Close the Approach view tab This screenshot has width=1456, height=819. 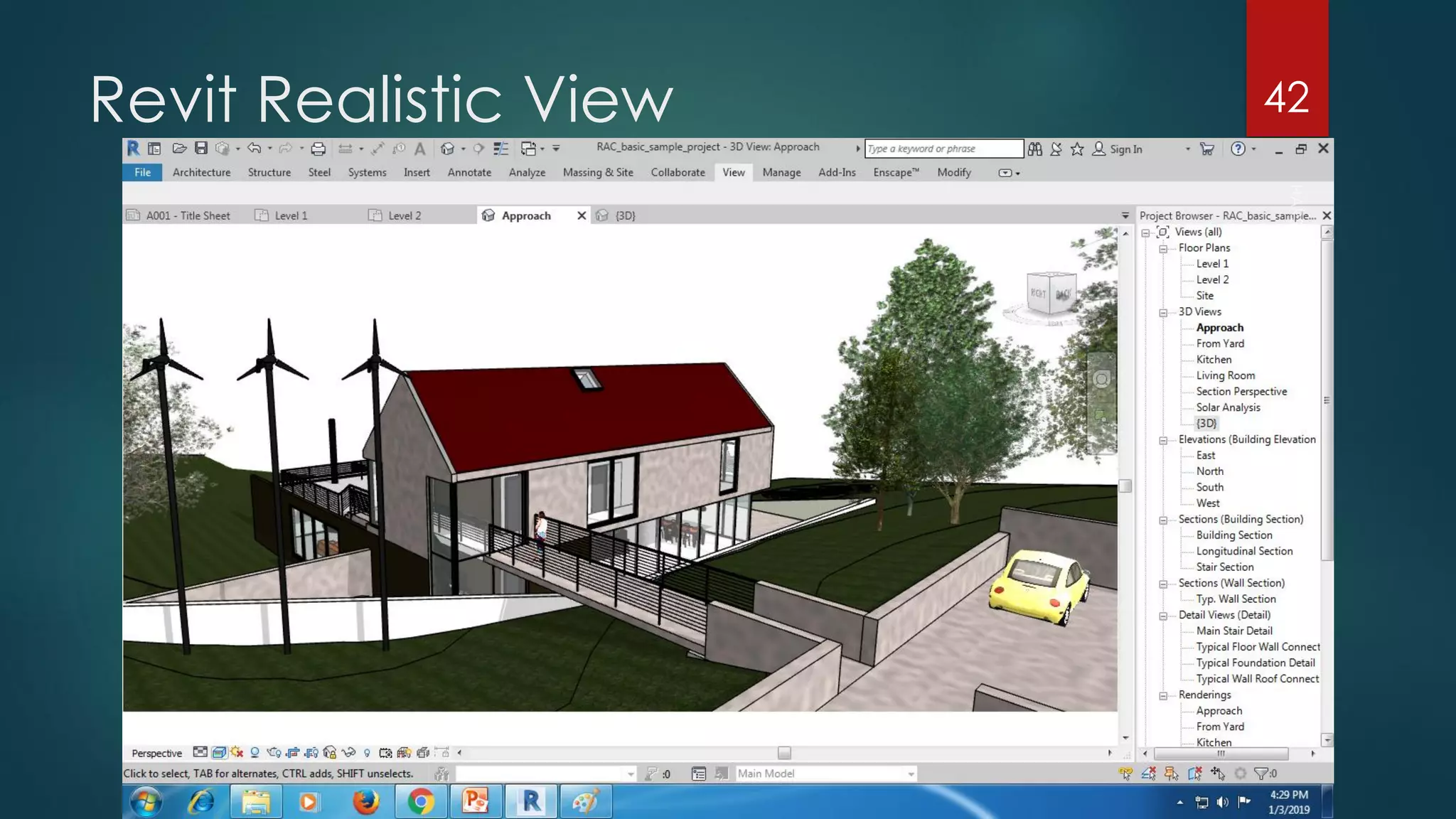[582, 215]
